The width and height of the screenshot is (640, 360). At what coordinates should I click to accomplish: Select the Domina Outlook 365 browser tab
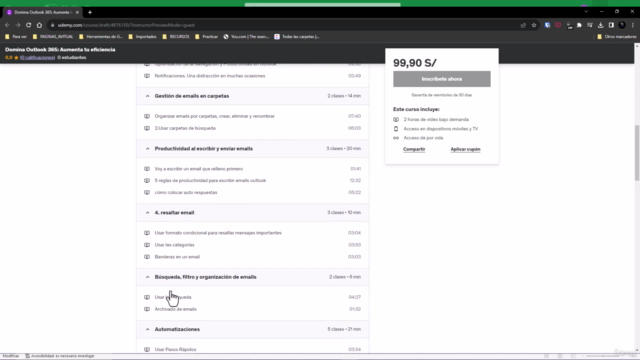pyautogui.click(x=42, y=12)
